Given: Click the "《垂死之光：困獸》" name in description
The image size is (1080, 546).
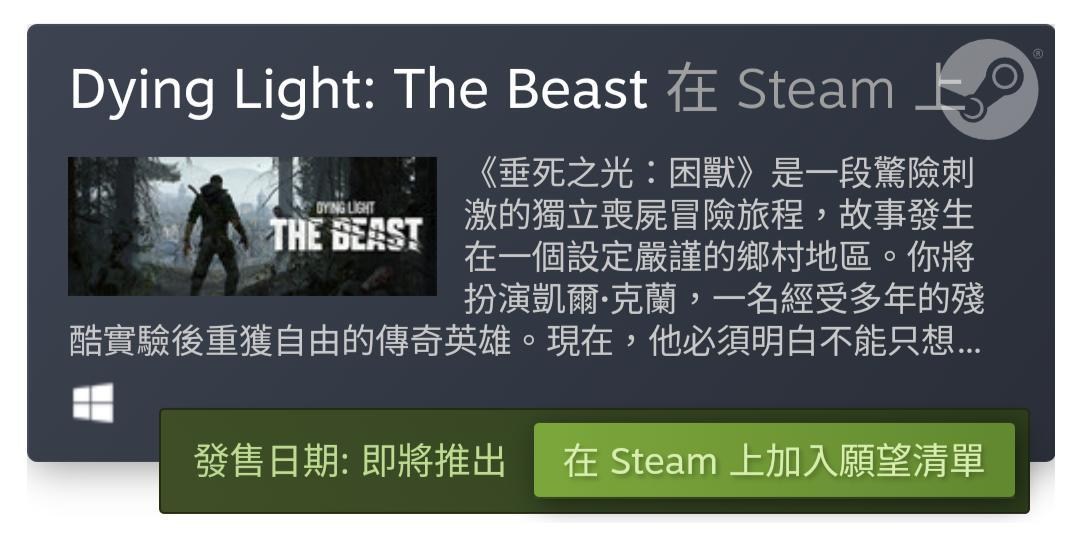Looking at the screenshot, I should pos(616,173).
